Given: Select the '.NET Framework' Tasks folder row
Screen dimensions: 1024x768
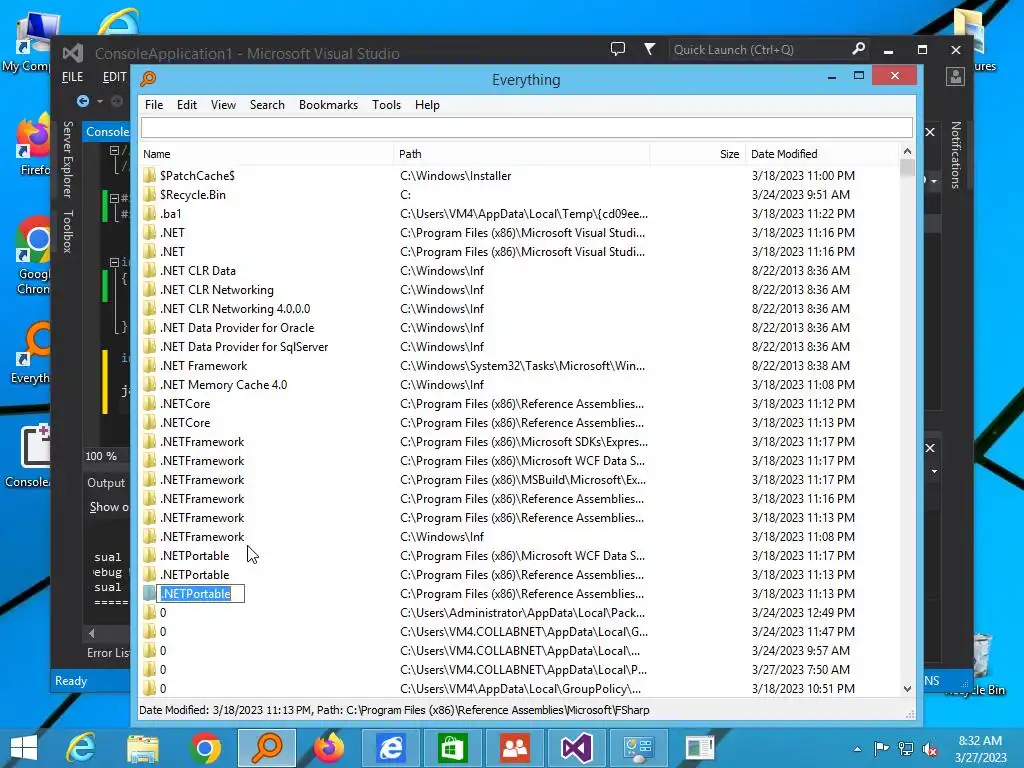Looking at the screenshot, I should tap(519, 366).
